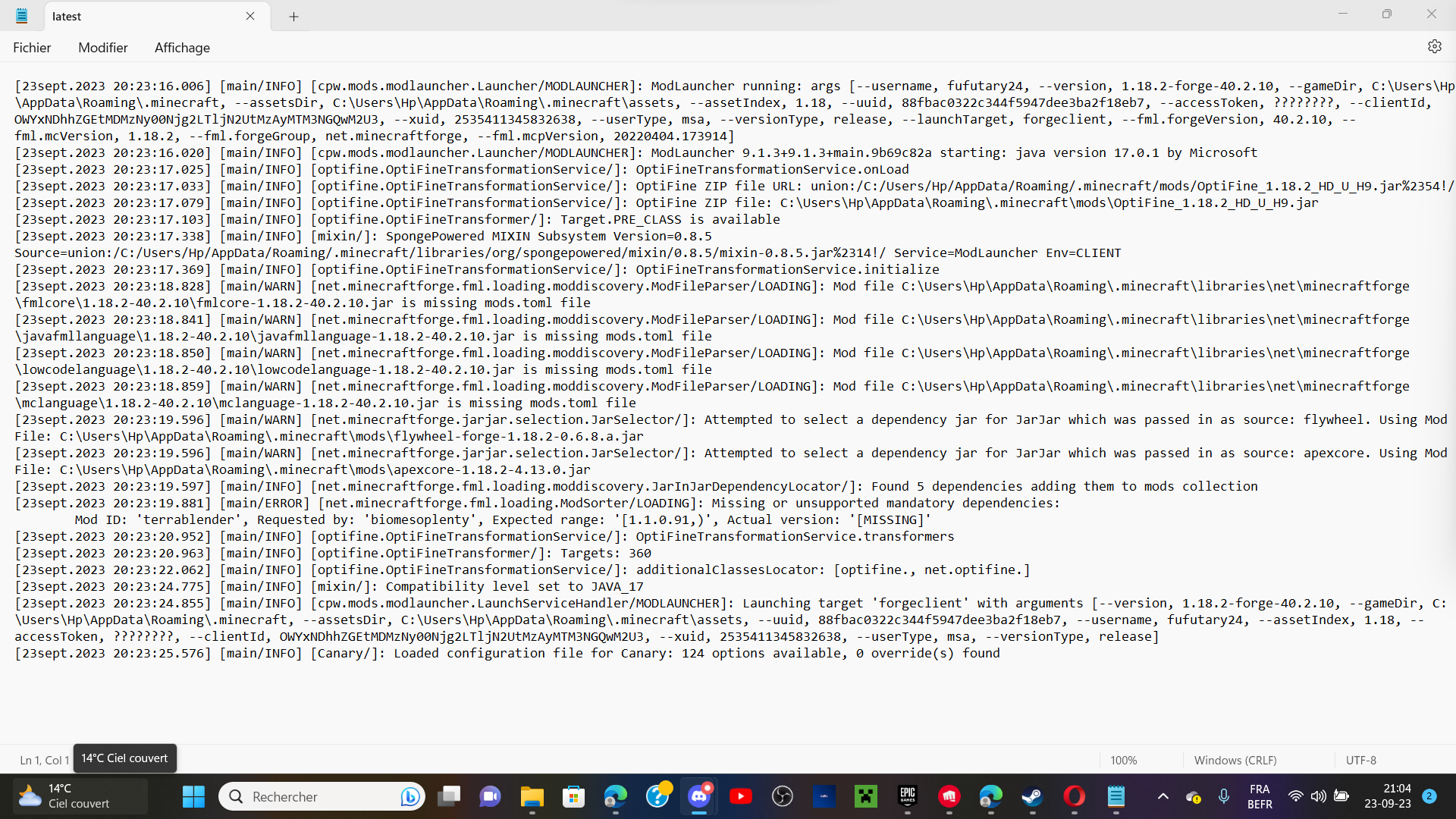Screen dimensions: 1456x819
Task: Open YouTube from the taskbar
Action: point(741,796)
